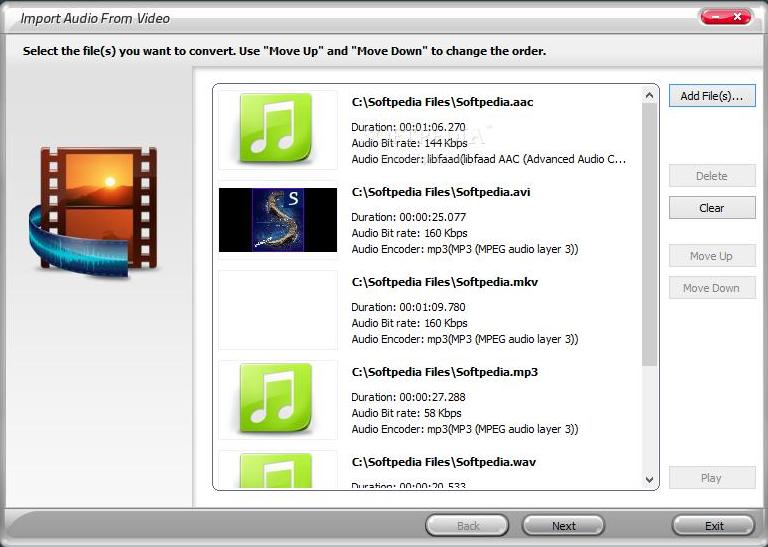
Task: Click Duration: 00:01:06.270 text
Action: (x=408, y=127)
